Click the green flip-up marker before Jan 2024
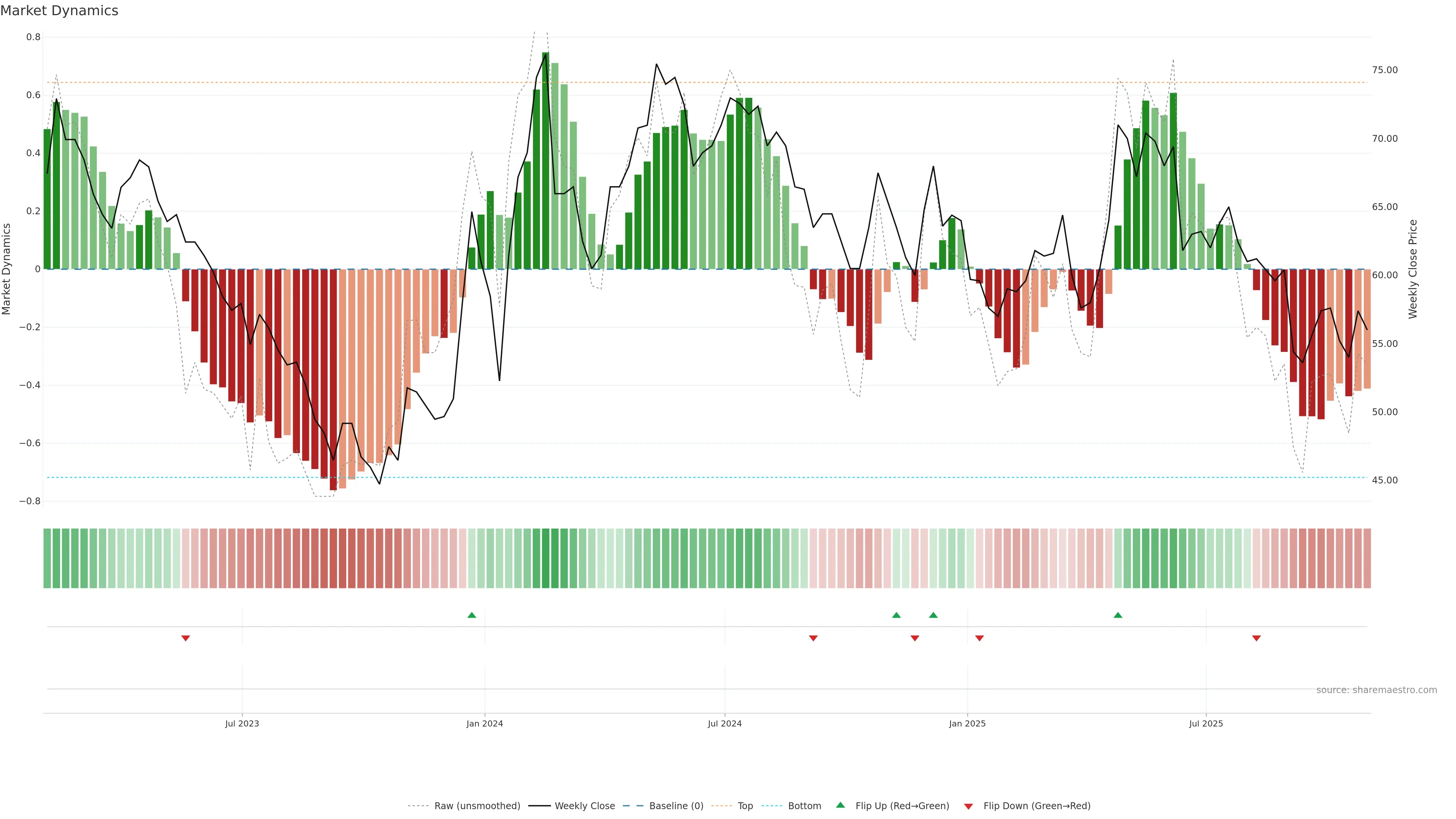Screen dimensions: 1456x819 [472, 615]
